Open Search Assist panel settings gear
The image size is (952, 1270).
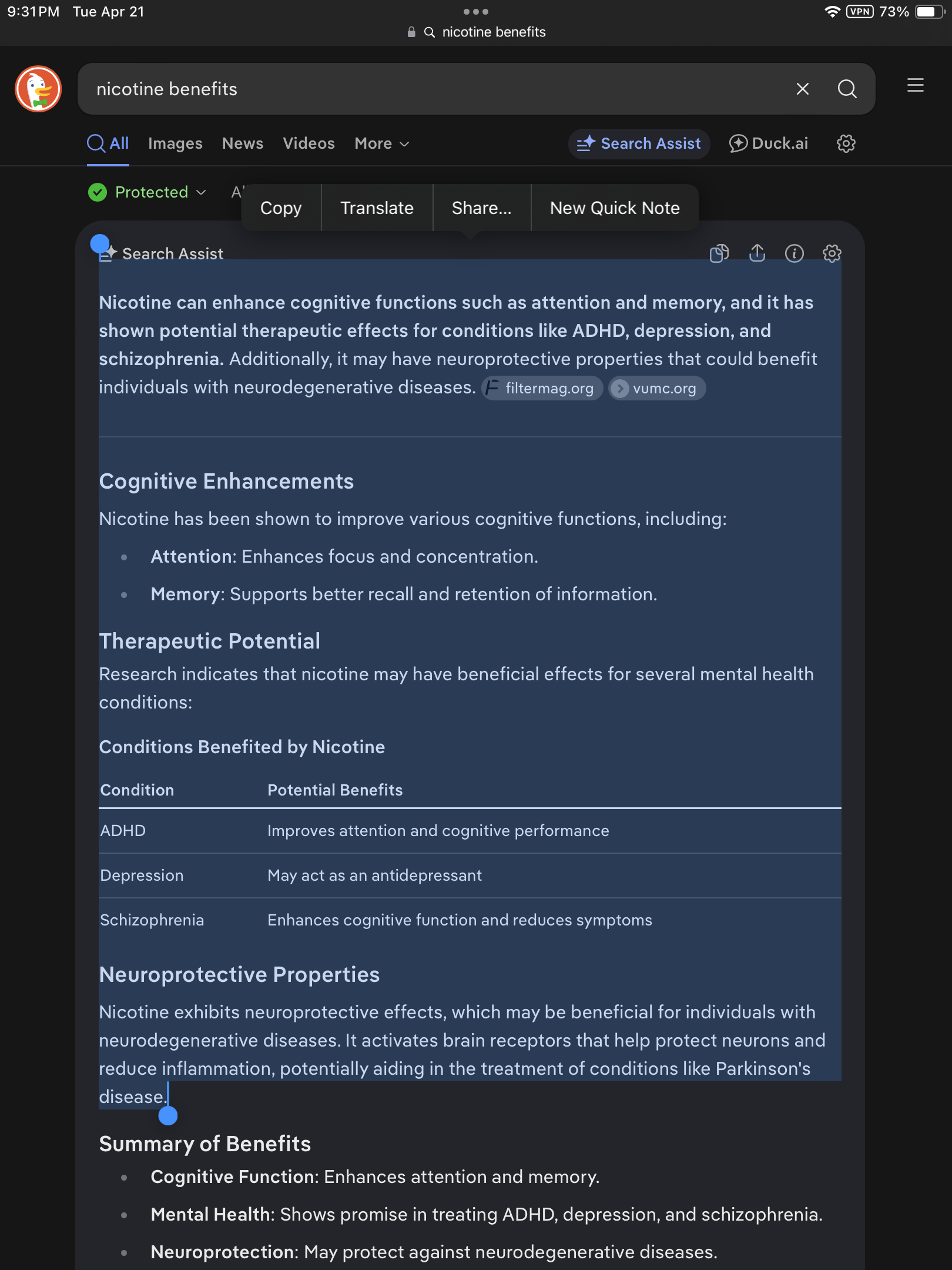832,253
